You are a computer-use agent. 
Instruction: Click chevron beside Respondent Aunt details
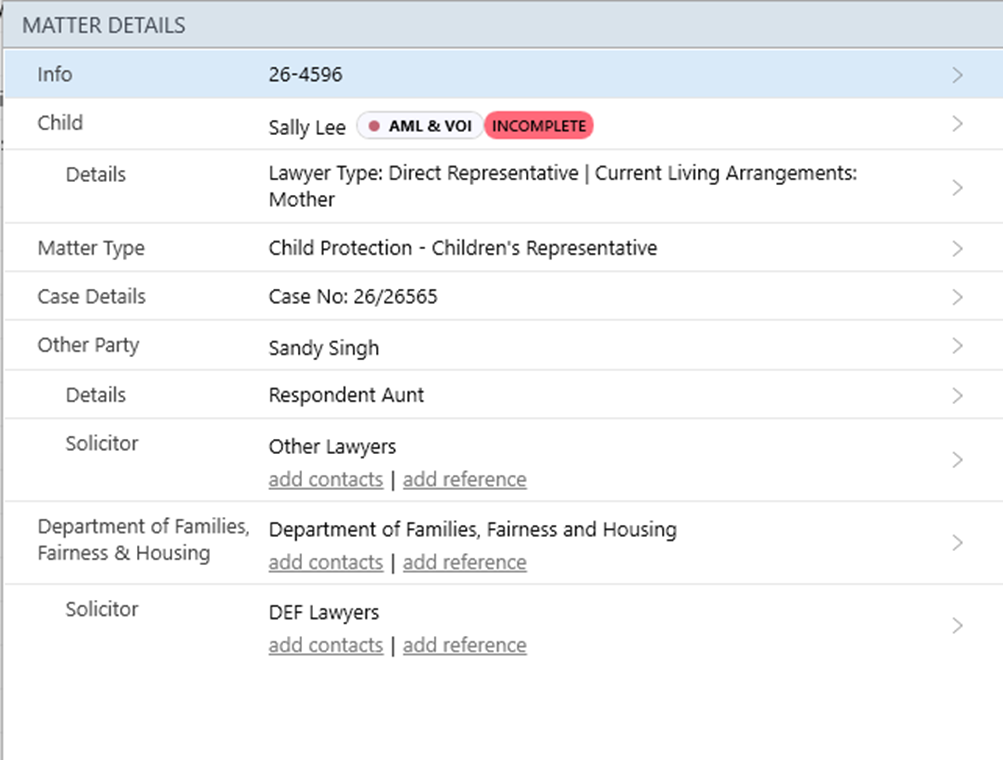click(x=957, y=396)
